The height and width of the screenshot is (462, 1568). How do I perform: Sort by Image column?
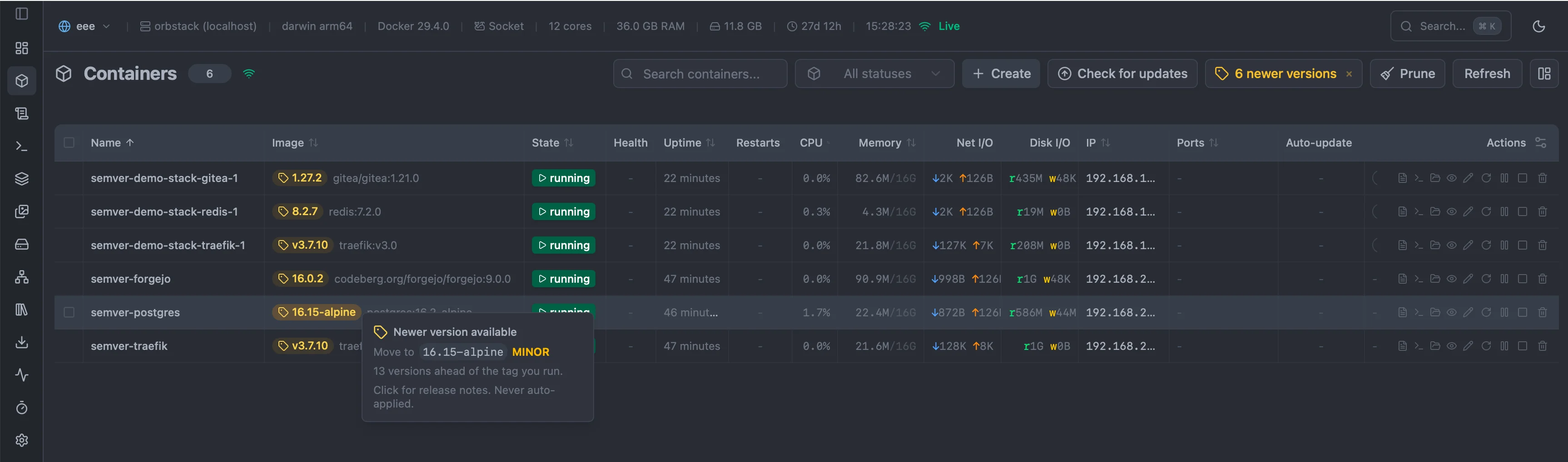point(295,143)
